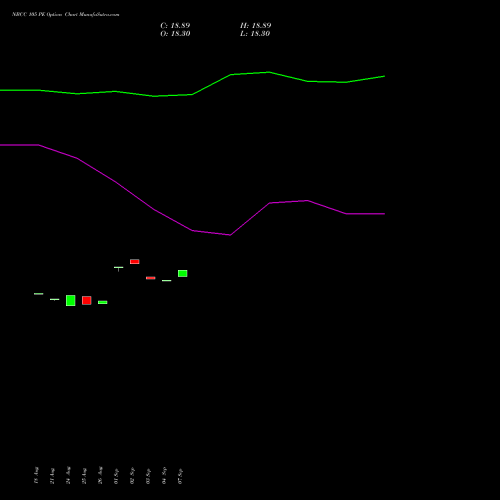Image resolution: width=500 pixels, height=500 pixels.
Task: Select the chart title text at the top left
Action: [x=66, y=15]
